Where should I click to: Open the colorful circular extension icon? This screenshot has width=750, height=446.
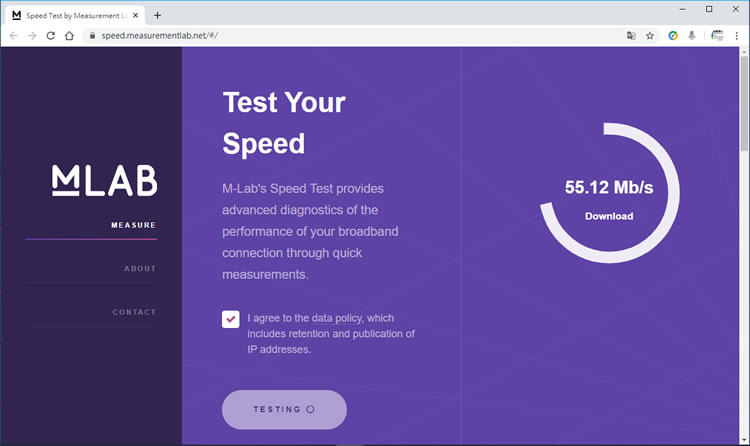pyautogui.click(x=673, y=35)
